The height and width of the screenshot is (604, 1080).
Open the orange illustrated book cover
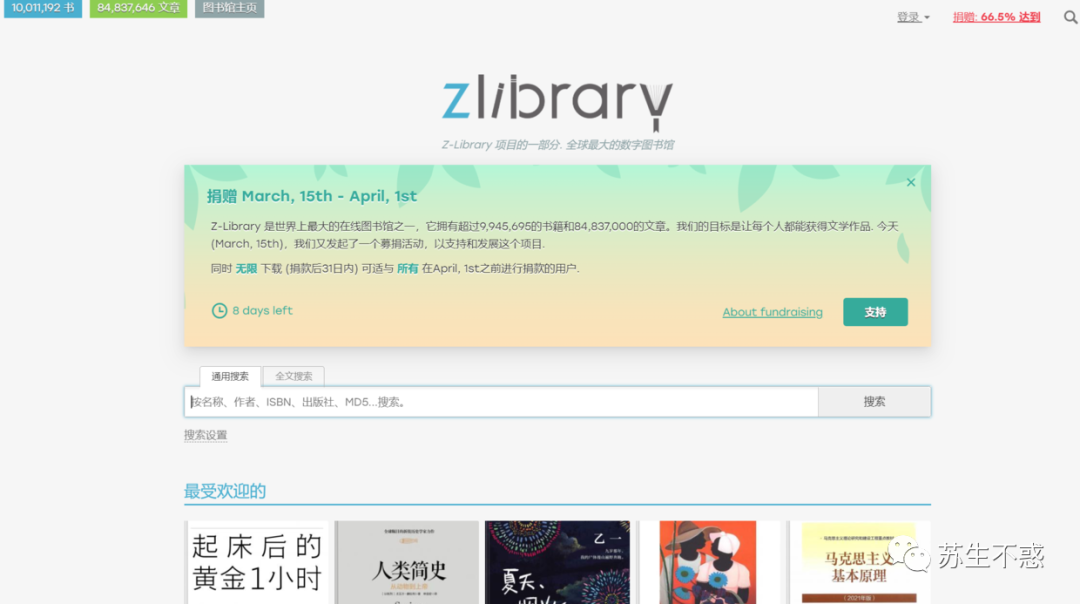[x=707, y=562]
